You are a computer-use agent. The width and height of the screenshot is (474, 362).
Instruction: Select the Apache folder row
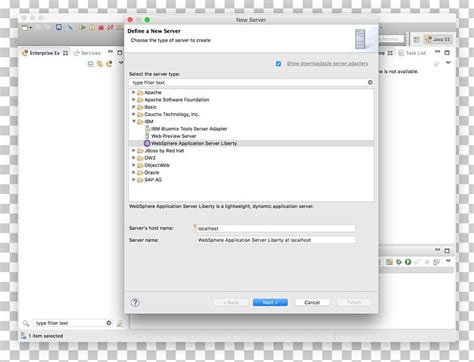pos(251,92)
